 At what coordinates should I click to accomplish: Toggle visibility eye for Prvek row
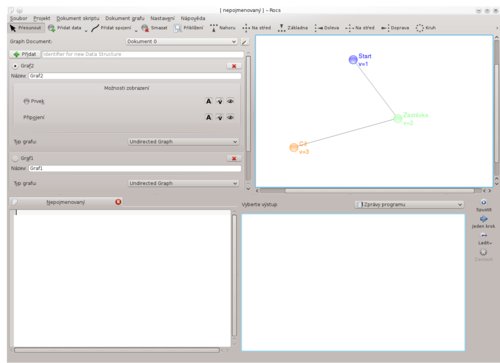(230, 101)
